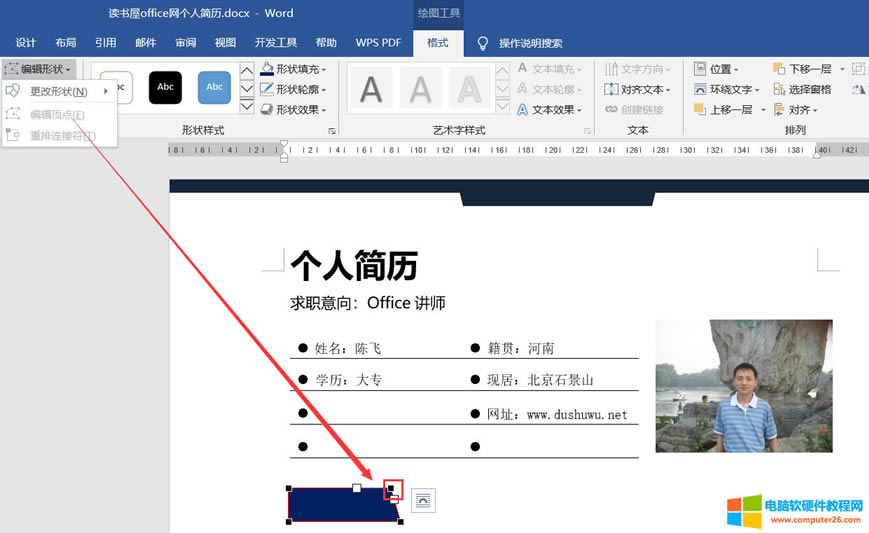869x533 pixels.
Task: Pick the first dark WordArt A style
Action: (371, 89)
